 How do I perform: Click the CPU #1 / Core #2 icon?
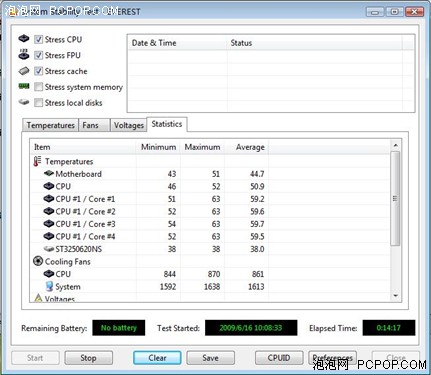coord(49,211)
